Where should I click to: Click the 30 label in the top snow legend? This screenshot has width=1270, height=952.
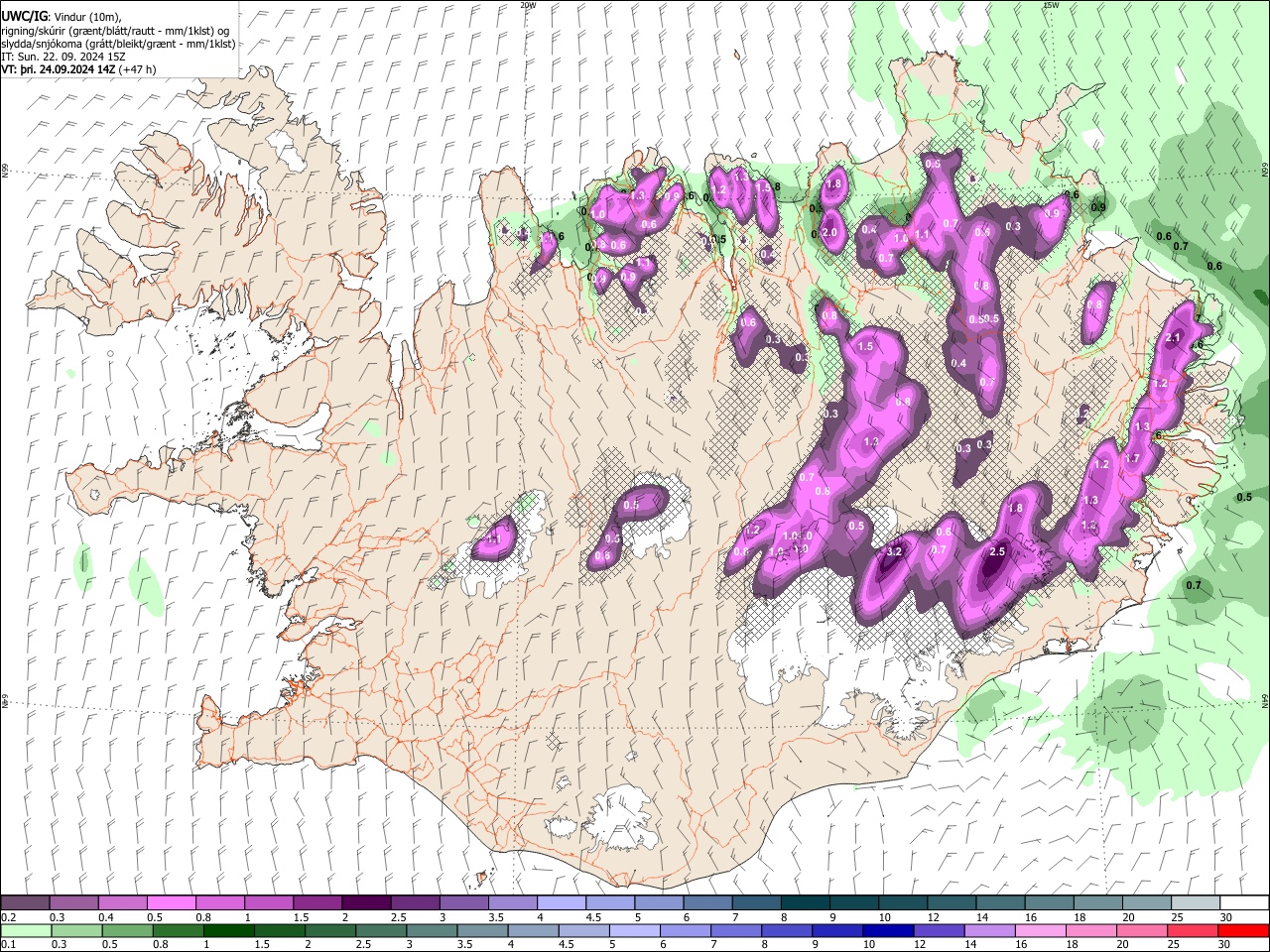1226,916
